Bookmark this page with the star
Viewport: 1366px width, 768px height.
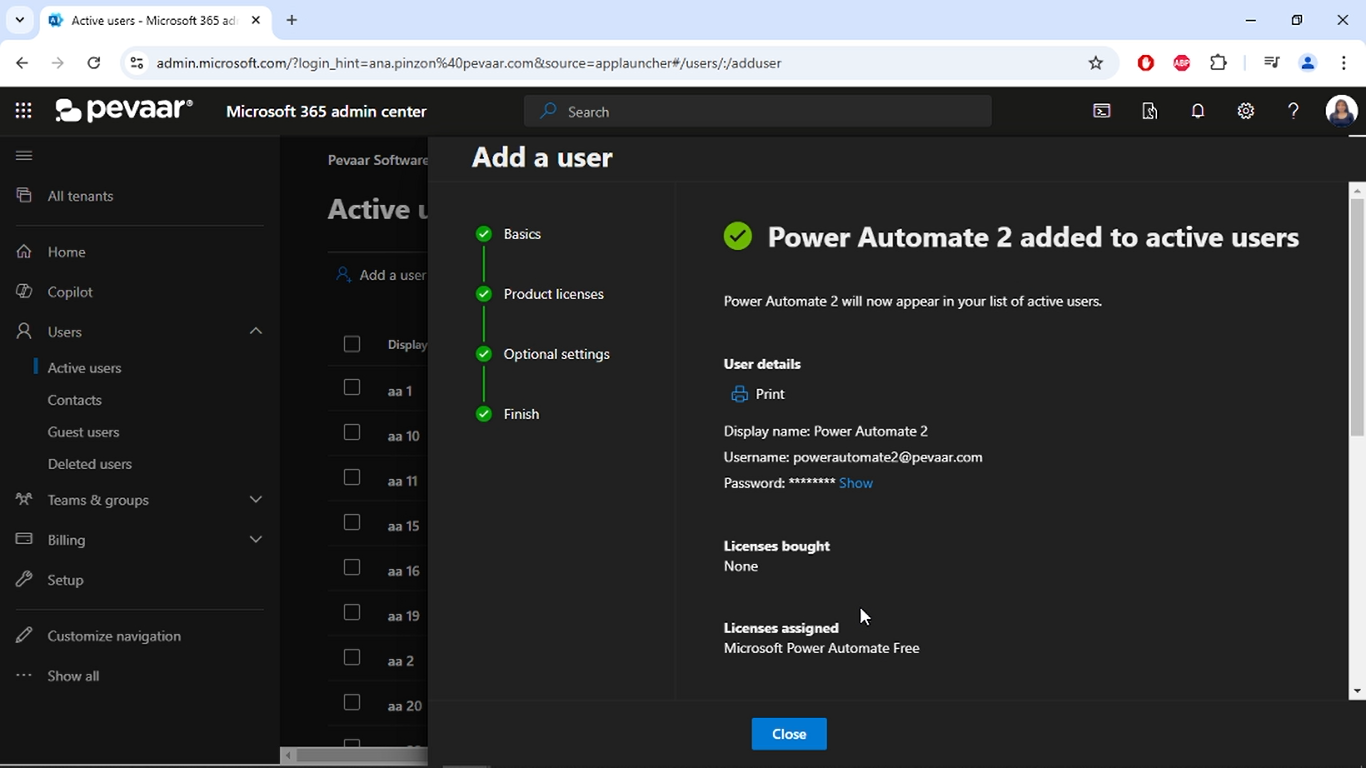[x=1096, y=63]
